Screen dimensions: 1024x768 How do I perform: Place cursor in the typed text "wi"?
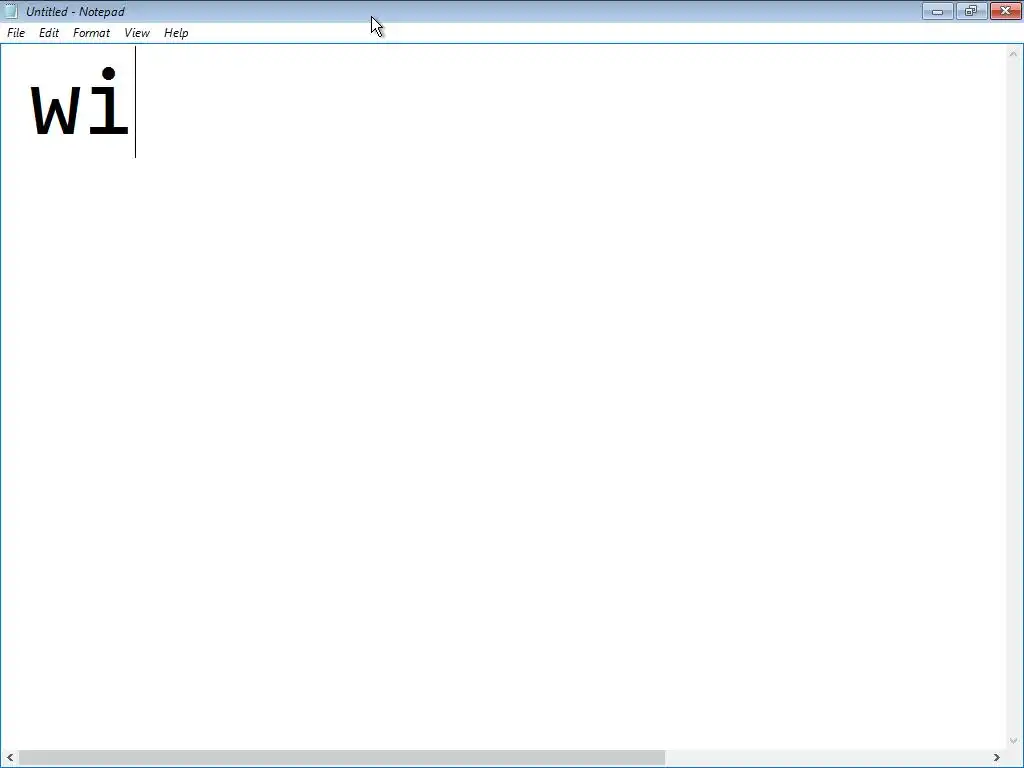coord(79,103)
